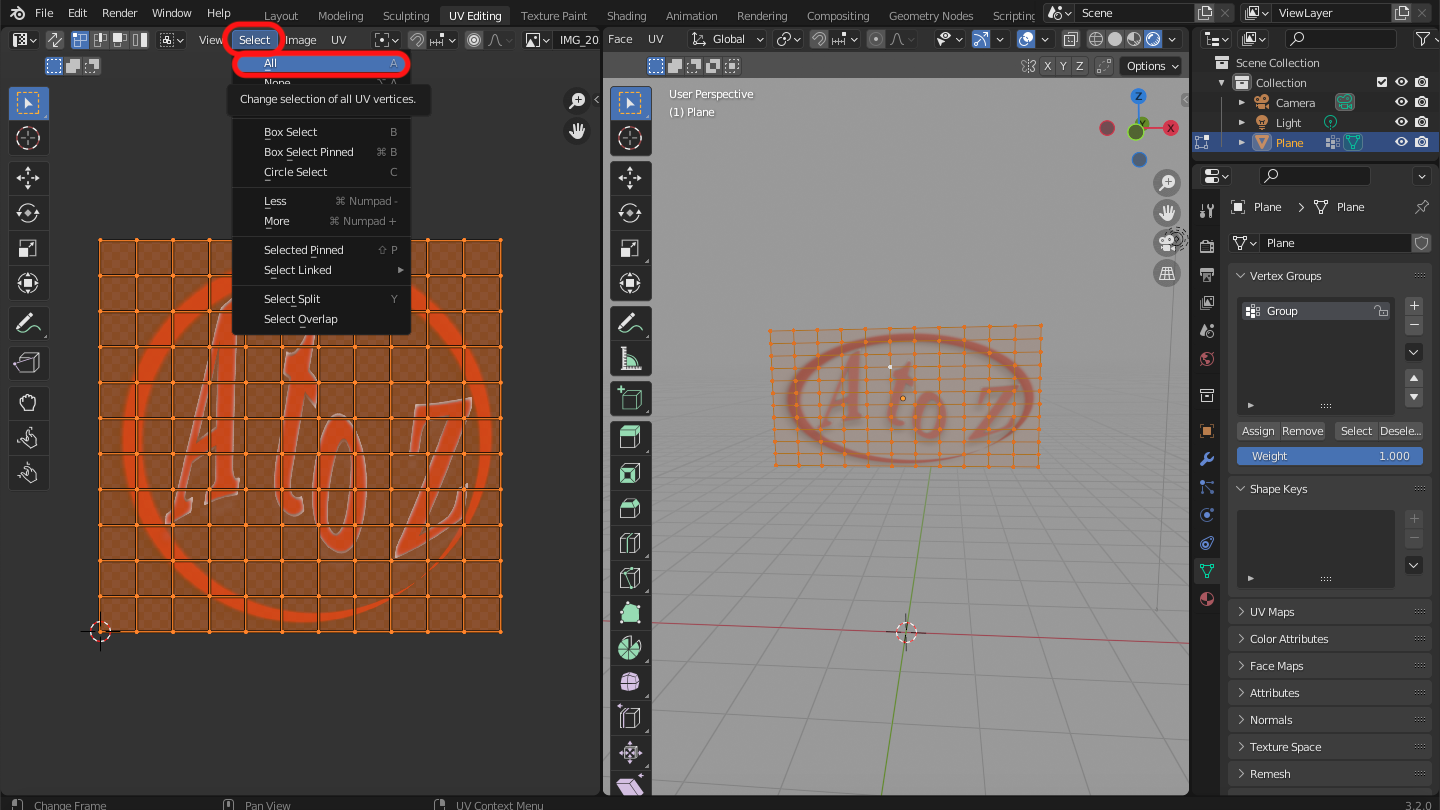Expand the Color Attributes panel
The width and height of the screenshot is (1440, 810).
[1241, 639]
